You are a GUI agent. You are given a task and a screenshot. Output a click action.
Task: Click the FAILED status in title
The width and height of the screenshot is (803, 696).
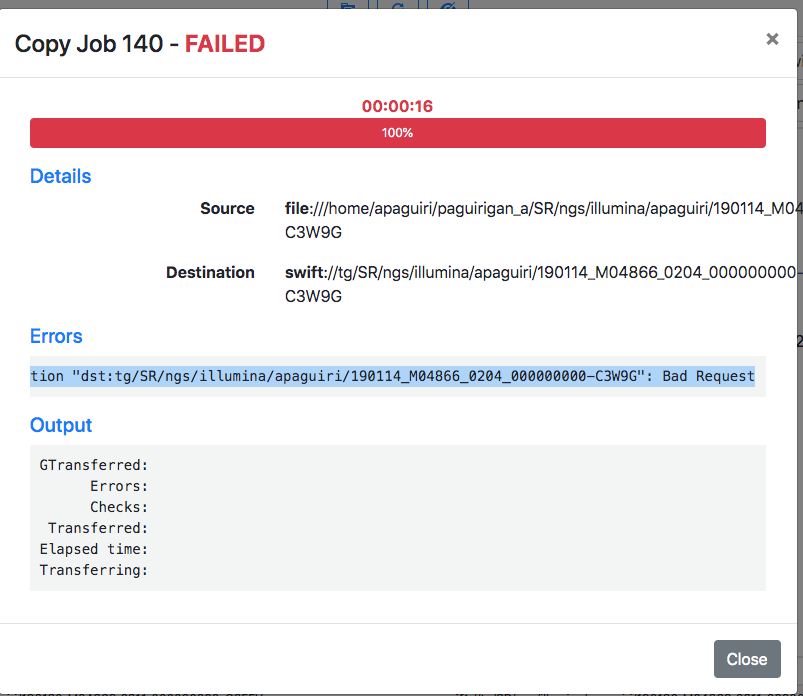225,44
